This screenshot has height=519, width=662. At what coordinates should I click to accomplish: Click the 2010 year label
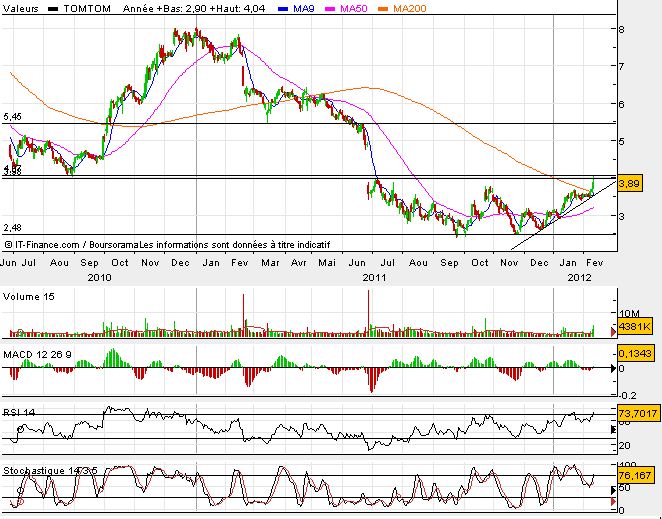100,277
